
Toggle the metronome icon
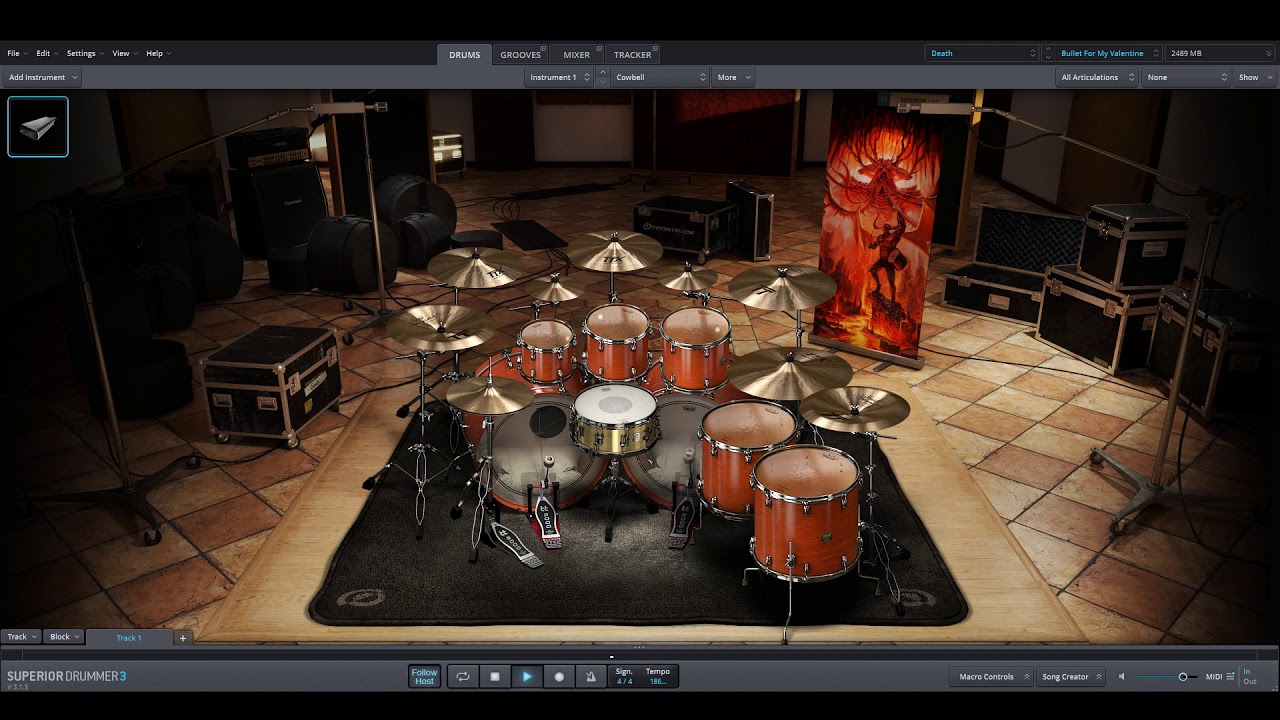point(591,677)
